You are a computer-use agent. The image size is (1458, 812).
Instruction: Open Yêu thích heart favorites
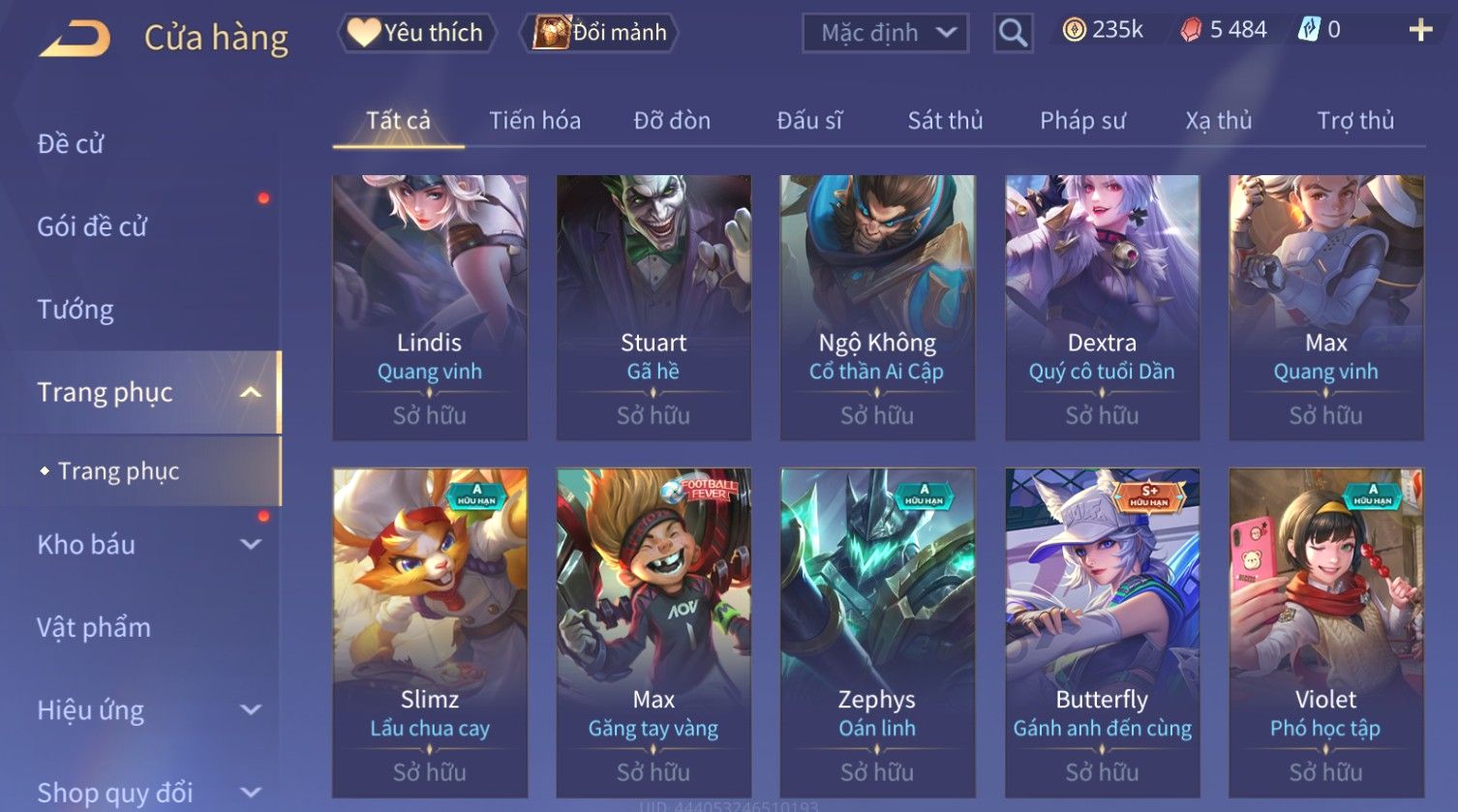(x=416, y=33)
